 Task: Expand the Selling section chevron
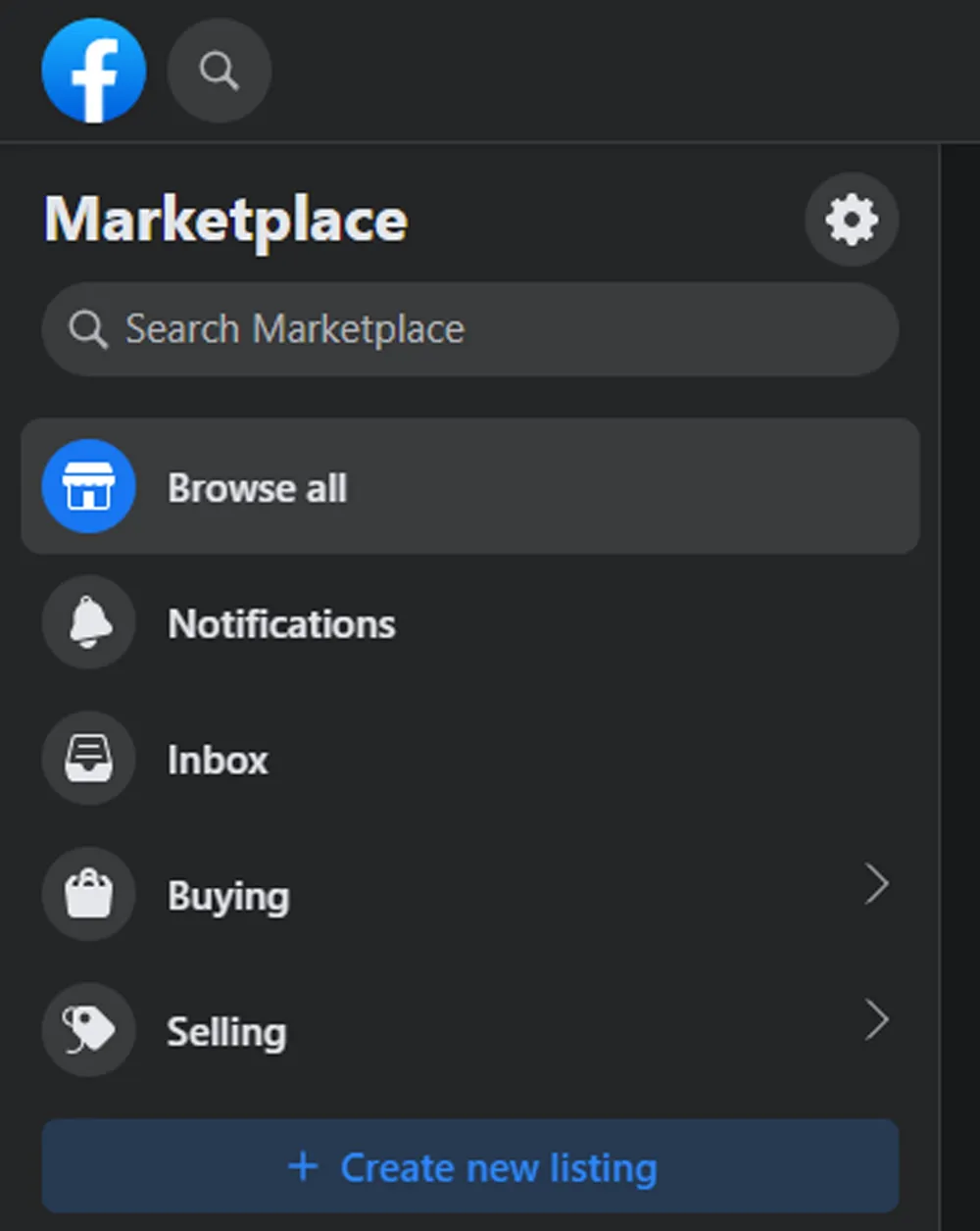(x=877, y=1020)
